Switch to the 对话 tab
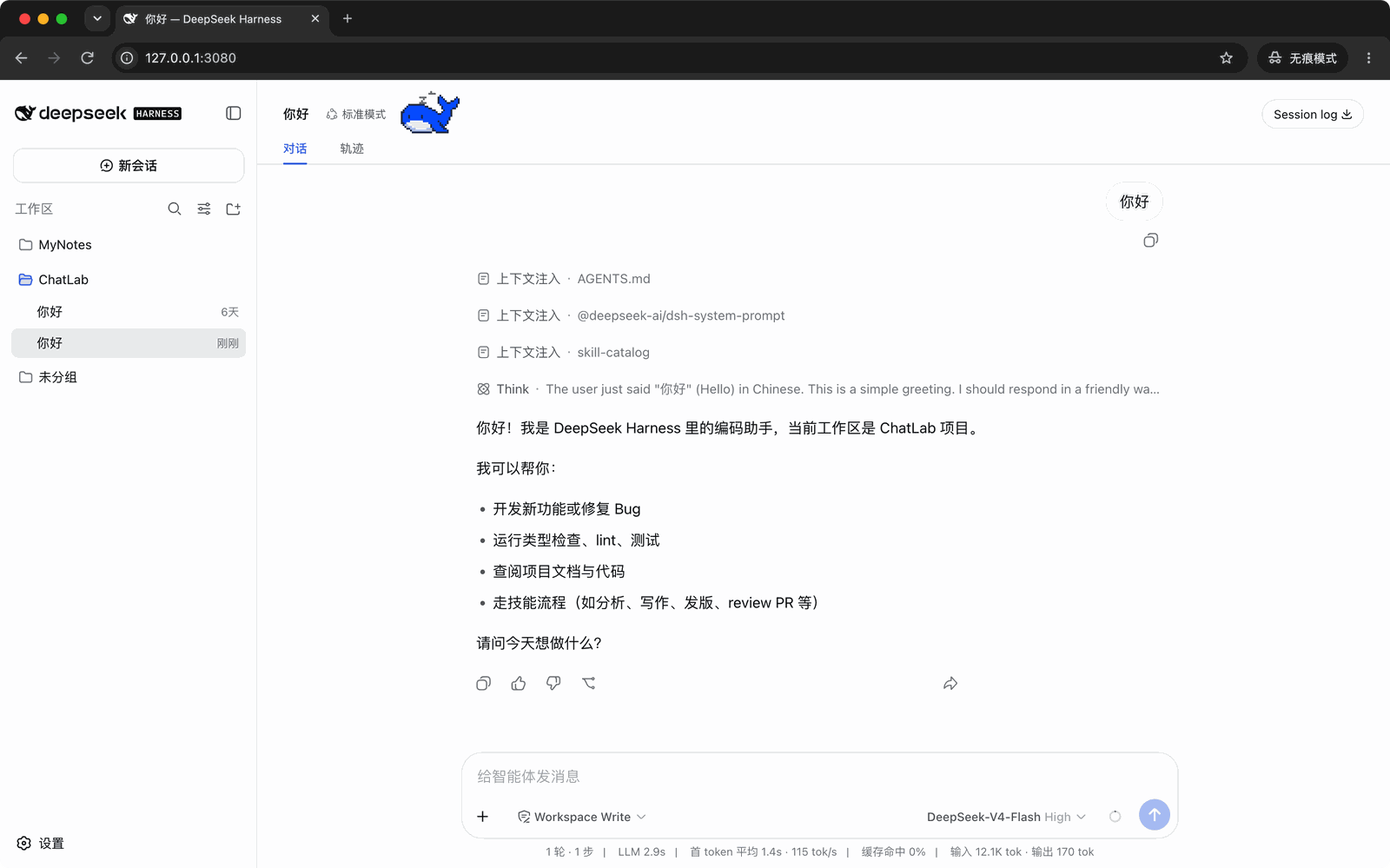This screenshot has width=1390, height=868. point(295,149)
